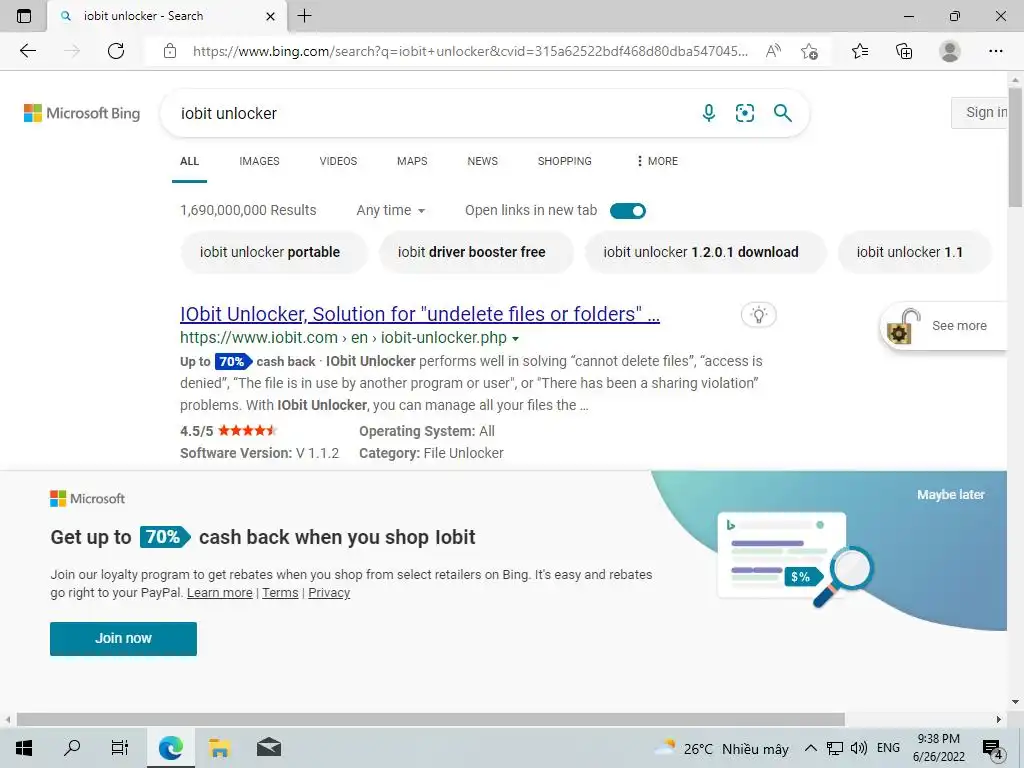Click the horizontal scrollbar thumb
Image resolution: width=1024 pixels, height=768 pixels.
tap(431, 720)
